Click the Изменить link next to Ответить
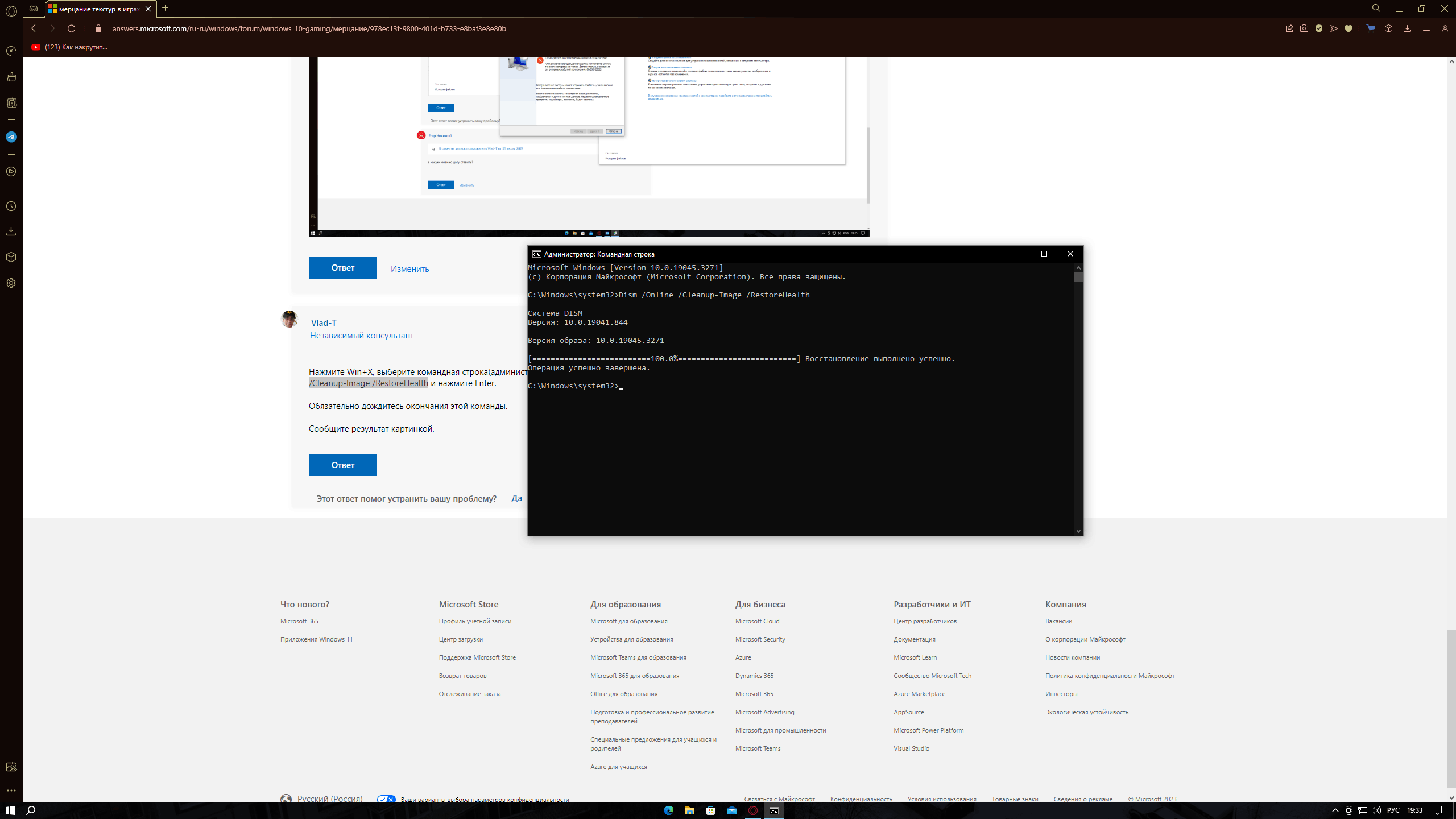This screenshot has height=819, width=1456. 409,268
